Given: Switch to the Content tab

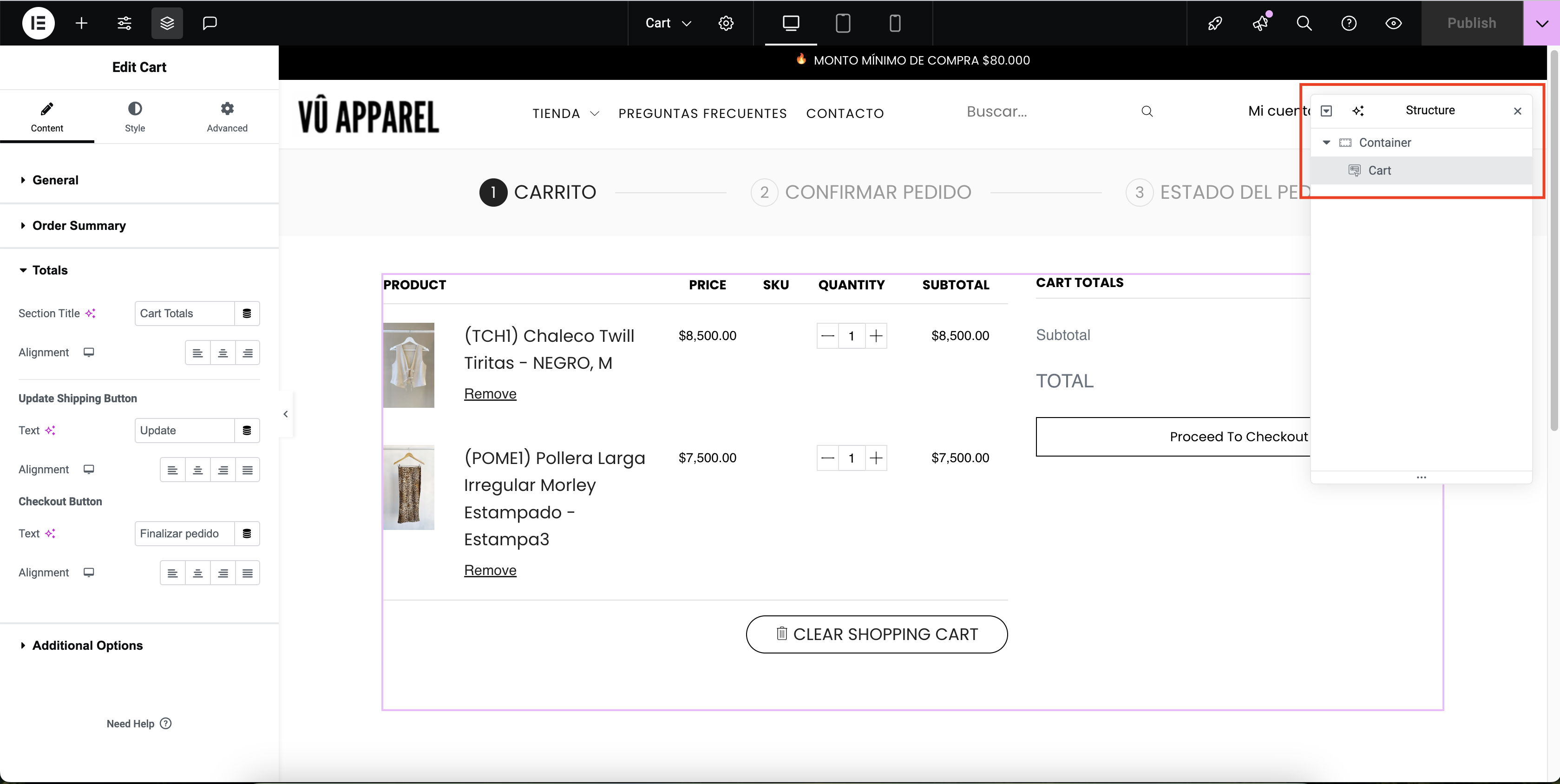Looking at the screenshot, I should point(47,117).
